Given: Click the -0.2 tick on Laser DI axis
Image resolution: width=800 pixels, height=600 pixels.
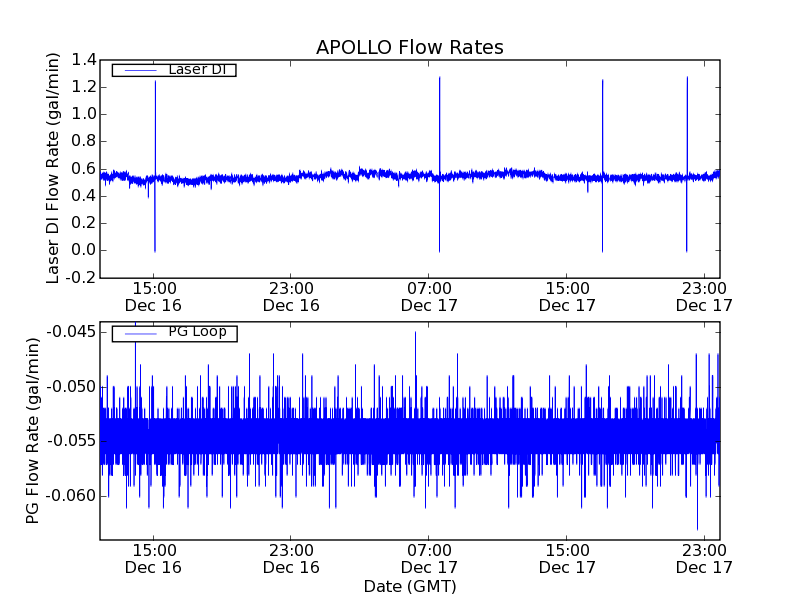Looking at the screenshot, I should point(81,278).
